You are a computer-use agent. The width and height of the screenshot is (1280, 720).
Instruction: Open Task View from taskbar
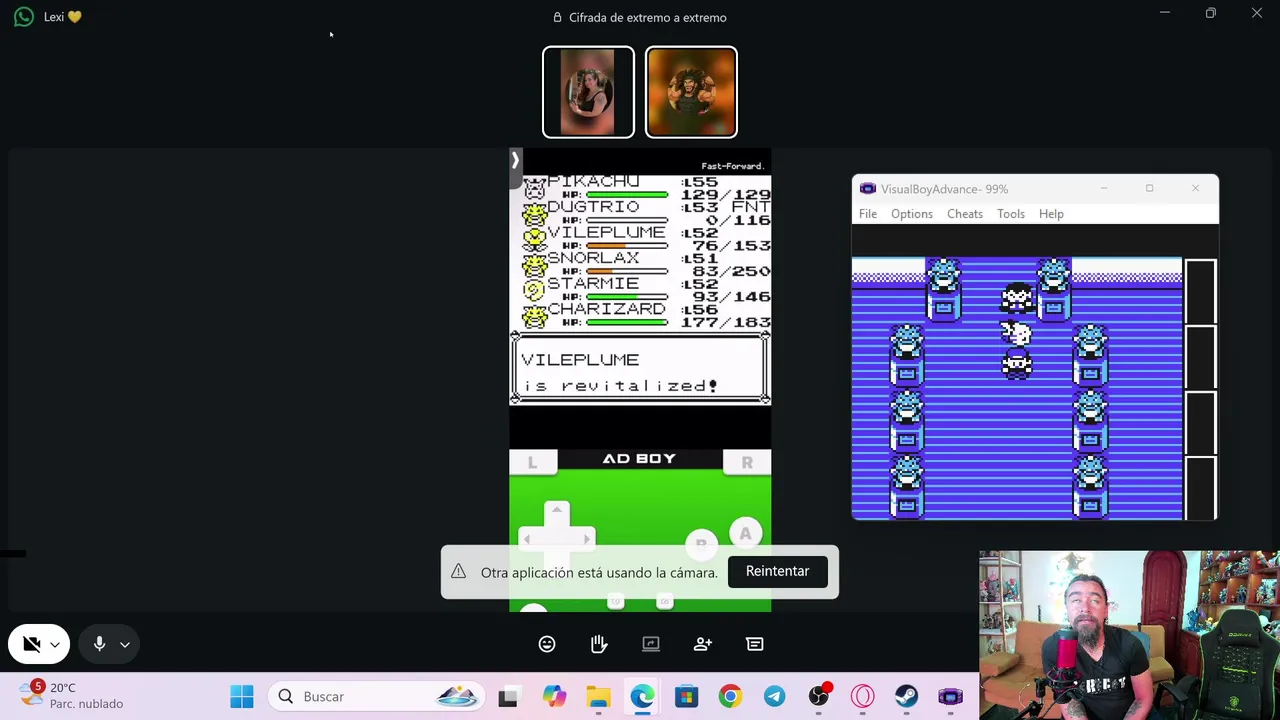pos(508,697)
